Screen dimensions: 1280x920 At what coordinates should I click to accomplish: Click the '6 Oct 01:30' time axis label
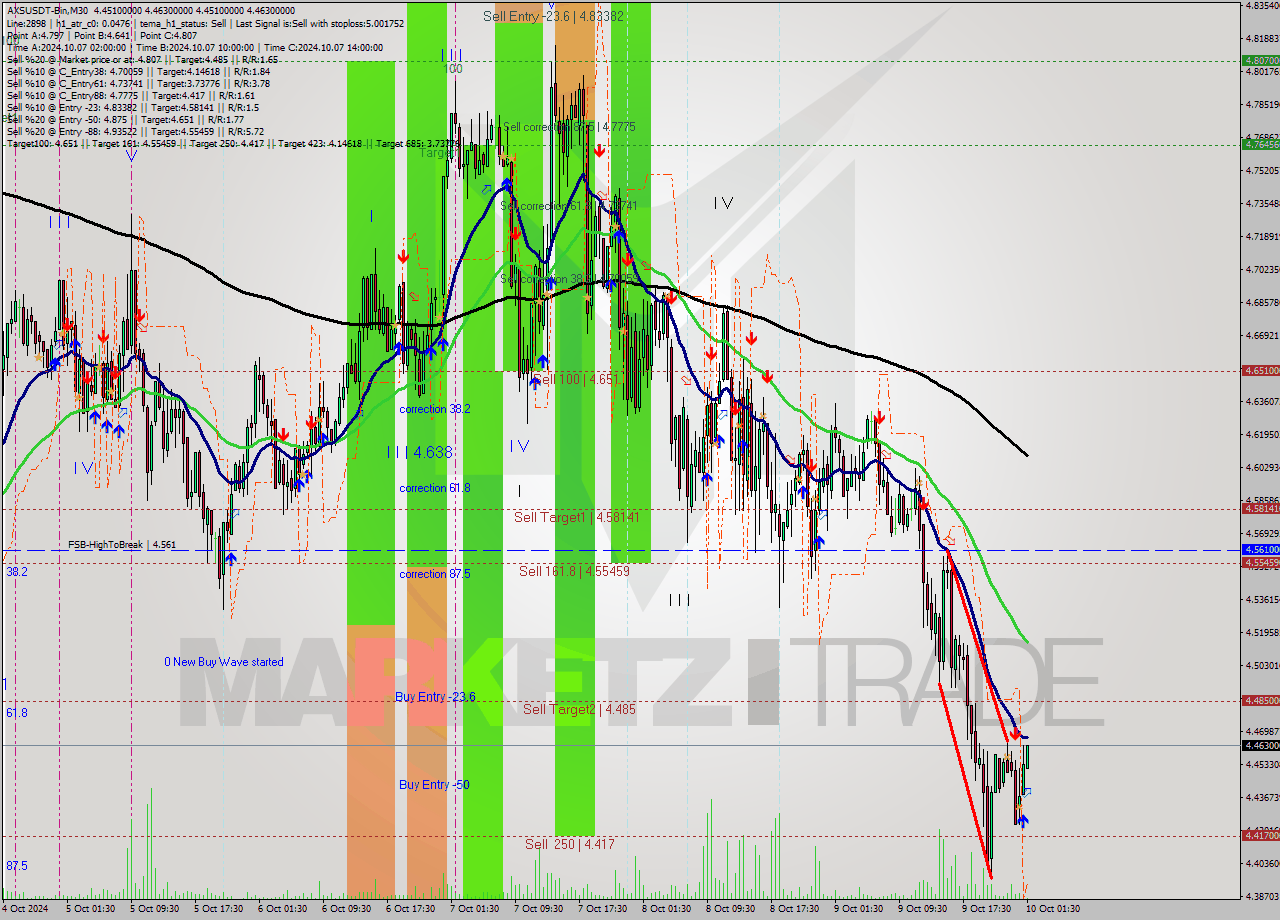[x=282, y=909]
